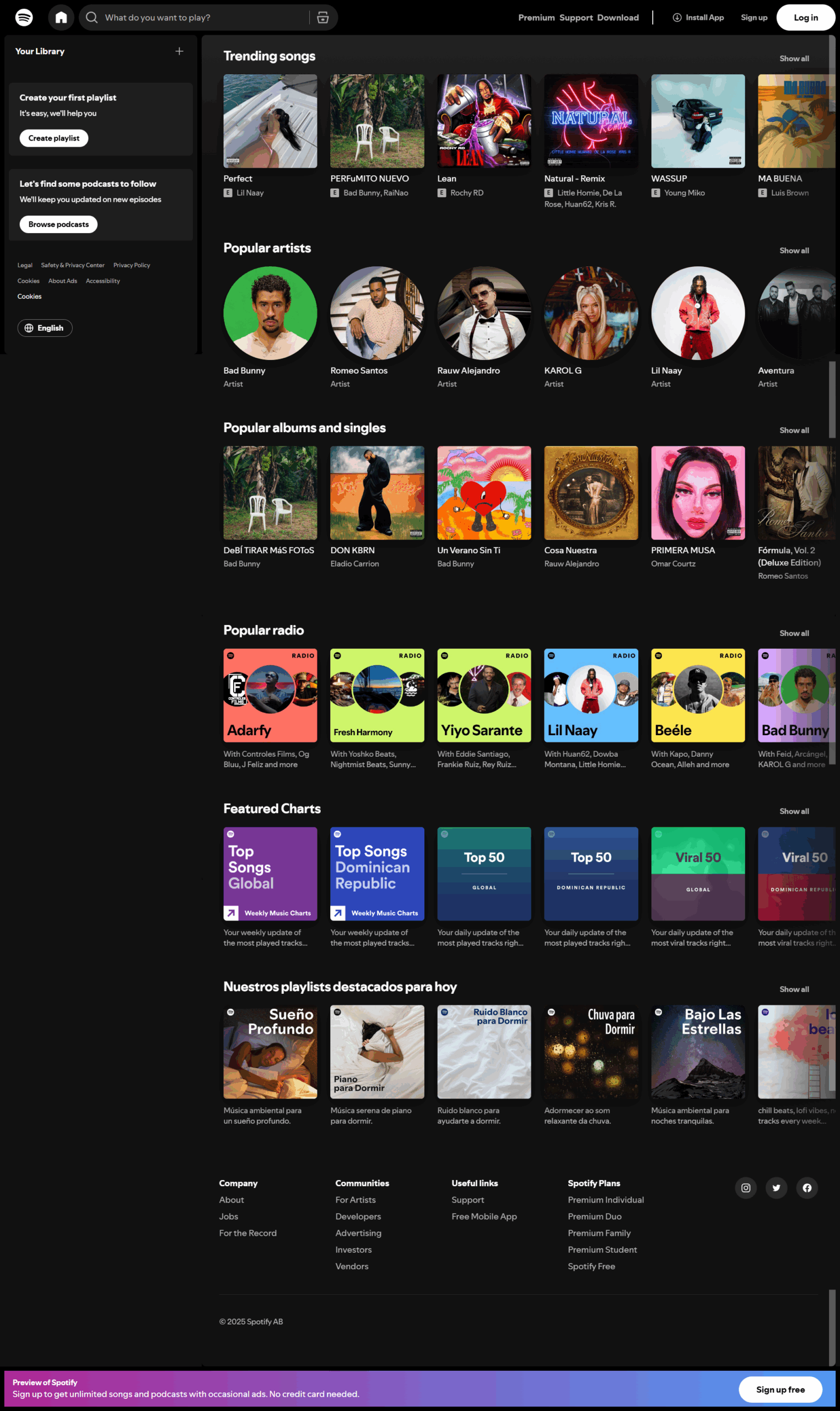Open Safety & Privacy Center link

[72, 266]
